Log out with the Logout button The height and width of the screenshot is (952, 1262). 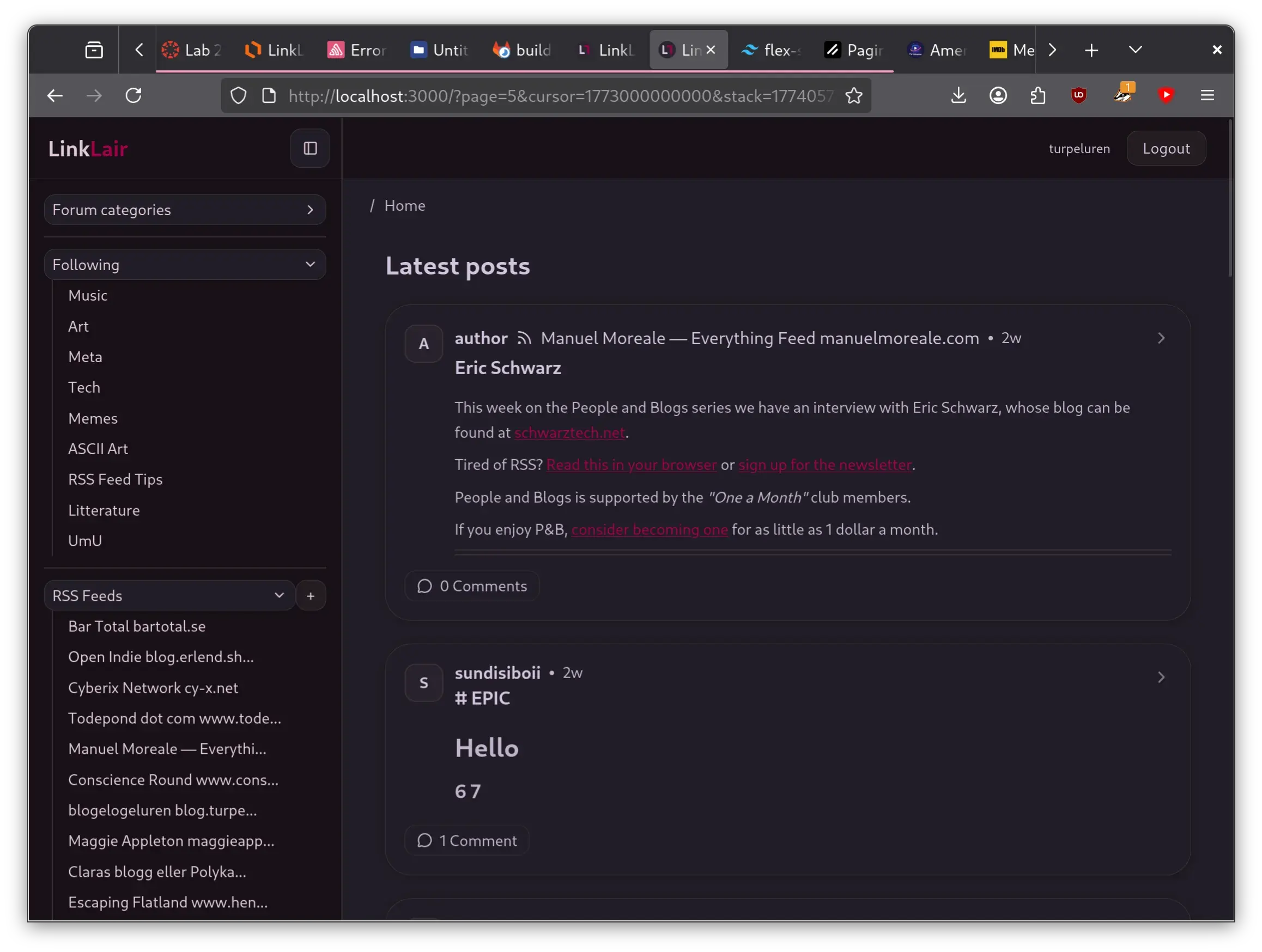point(1166,148)
